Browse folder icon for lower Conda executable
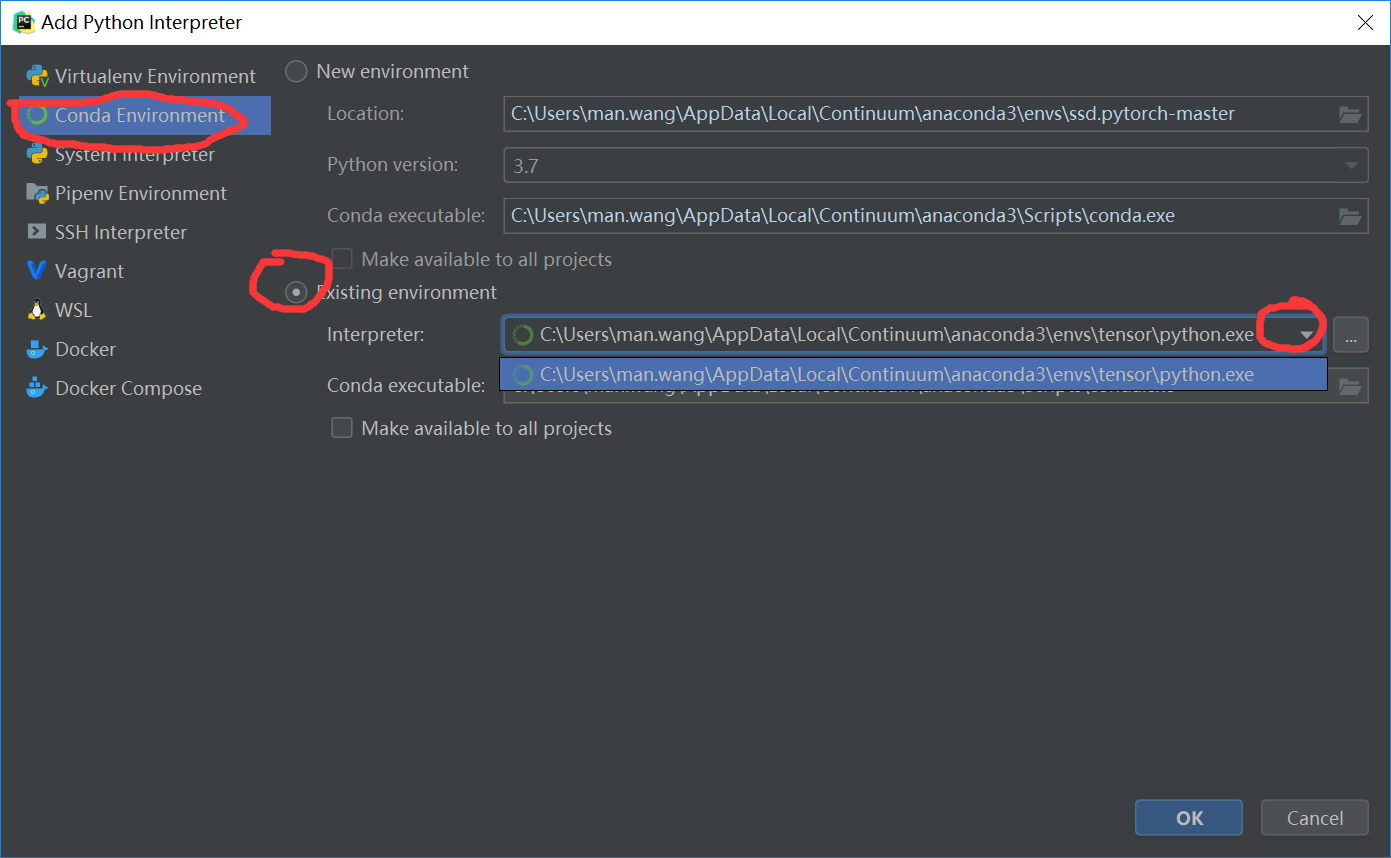Image resolution: width=1391 pixels, height=858 pixels. point(1350,385)
